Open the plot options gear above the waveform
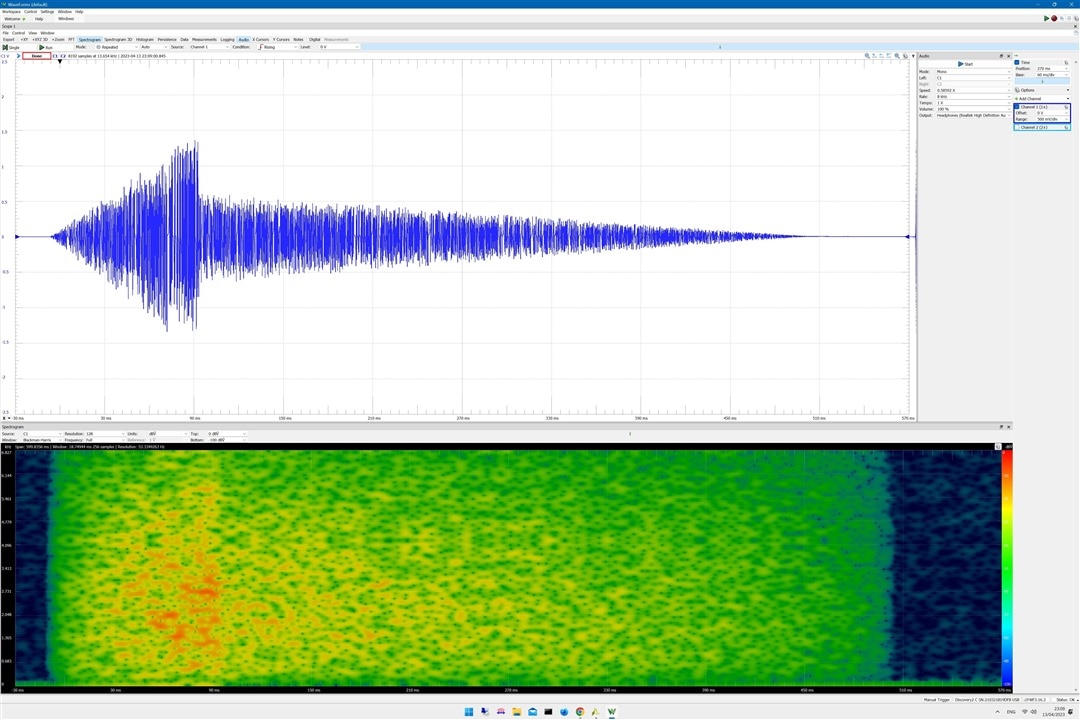Screen dimensions: 1080x720 coord(905,56)
